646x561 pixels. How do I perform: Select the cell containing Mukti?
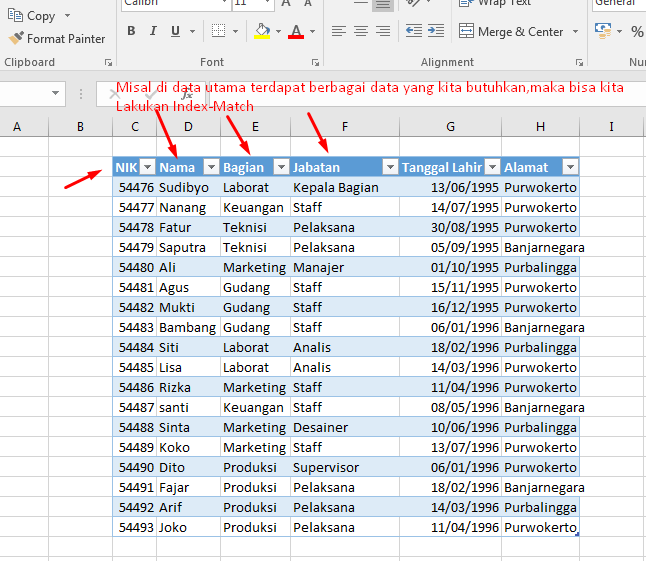[x=188, y=307]
